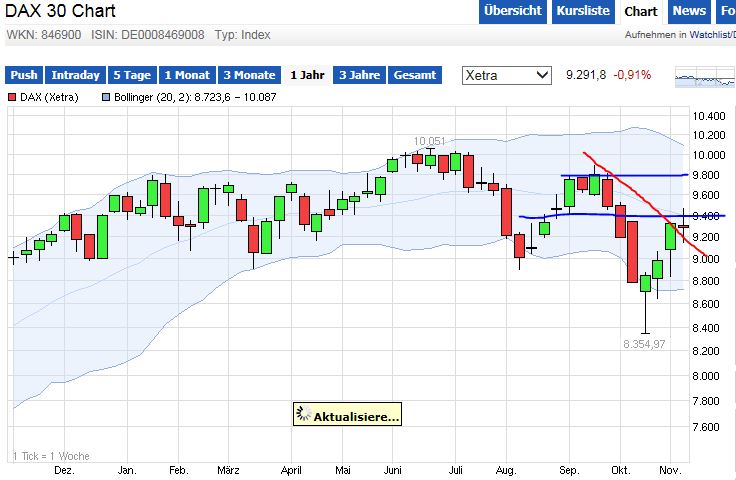
Task: Switch to the Übersicht tab
Action: pyautogui.click(x=512, y=11)
